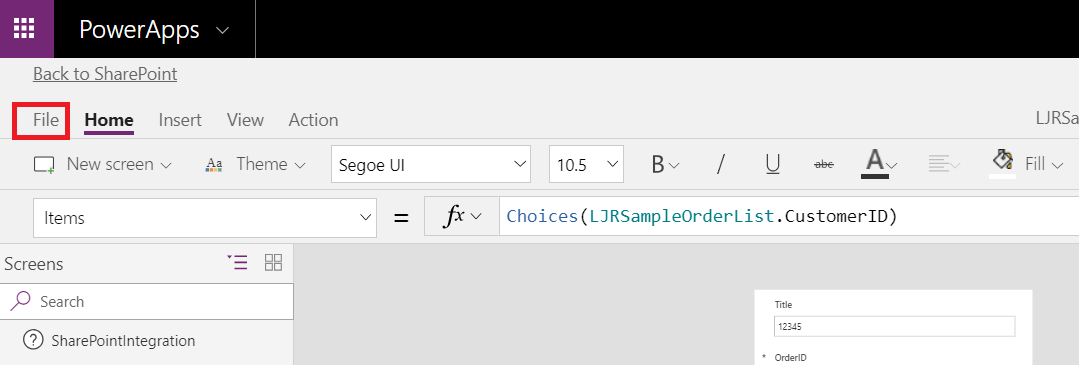
Task: Click the text alignment icon
Action: coord(944,165)
